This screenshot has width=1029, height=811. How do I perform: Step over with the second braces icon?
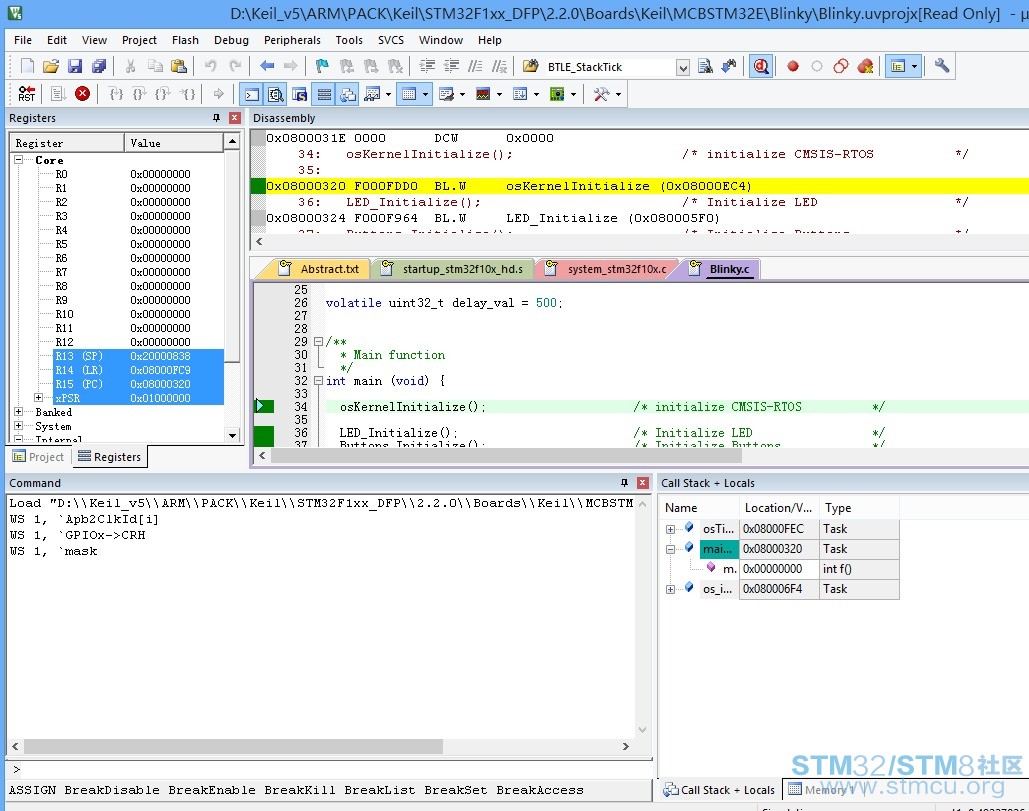(x=140, y=94)
